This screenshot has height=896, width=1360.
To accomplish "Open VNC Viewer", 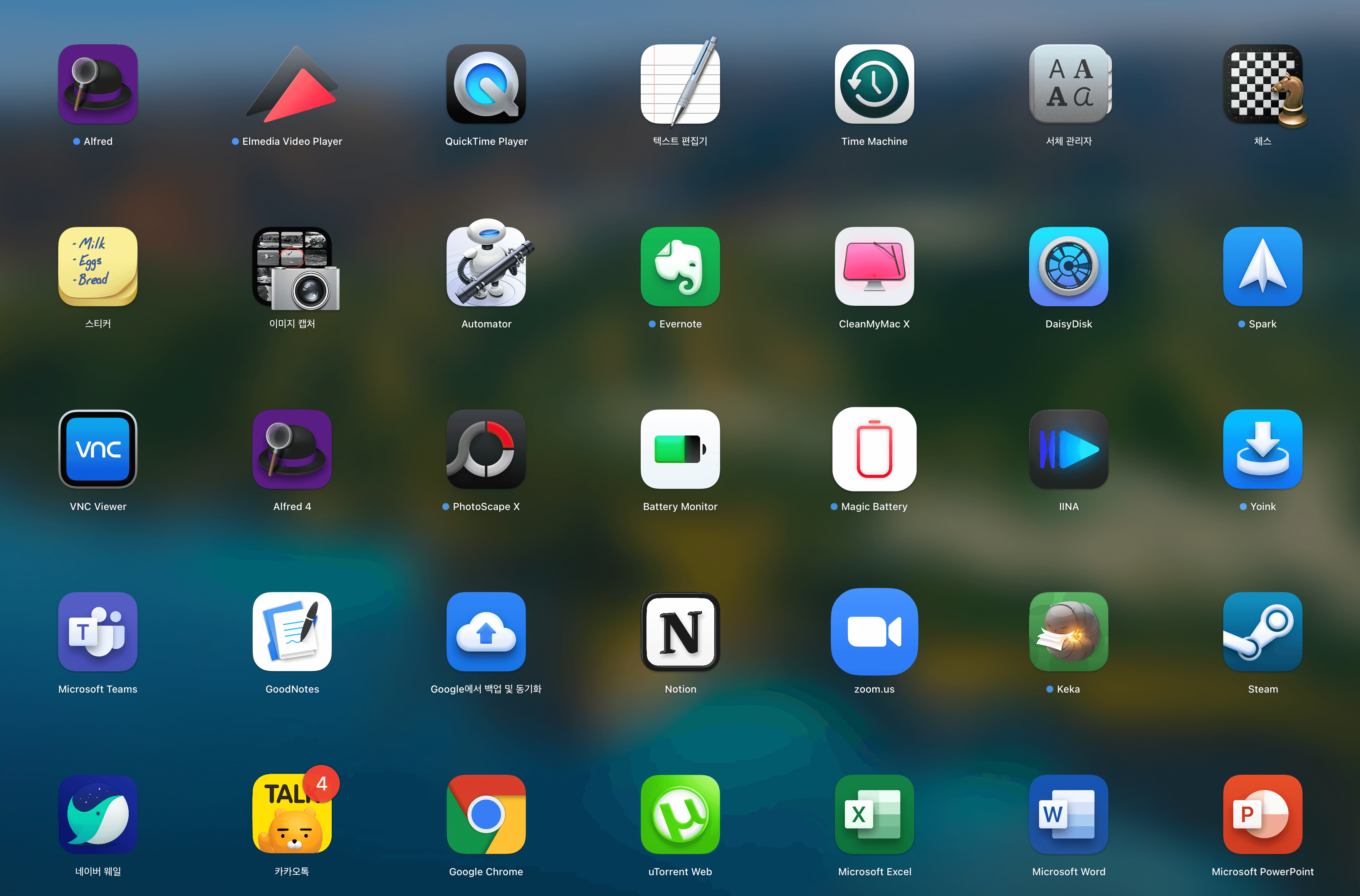I will click(x=98, y=449).
